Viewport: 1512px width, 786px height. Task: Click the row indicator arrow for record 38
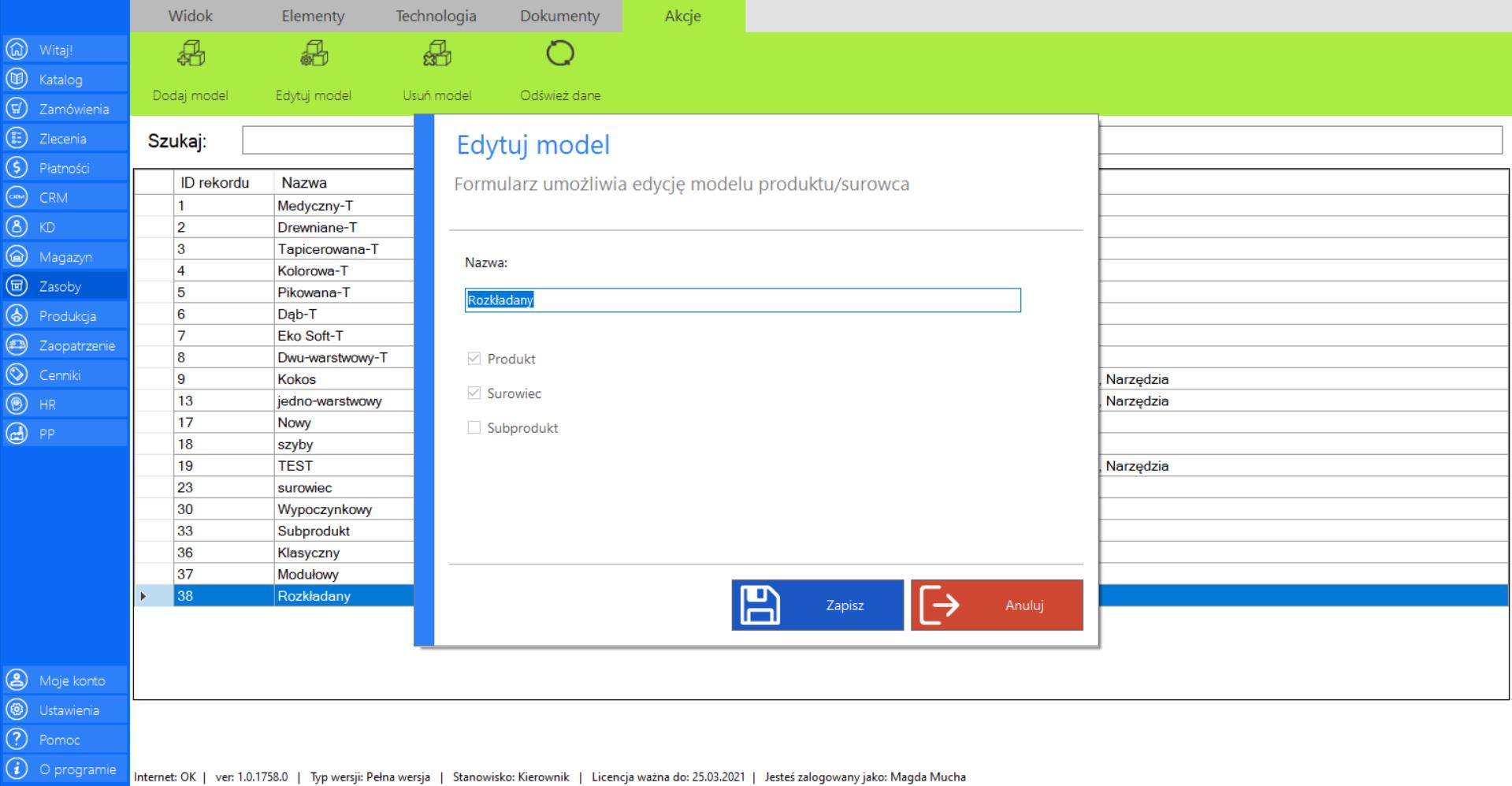[x=143, y=596]
